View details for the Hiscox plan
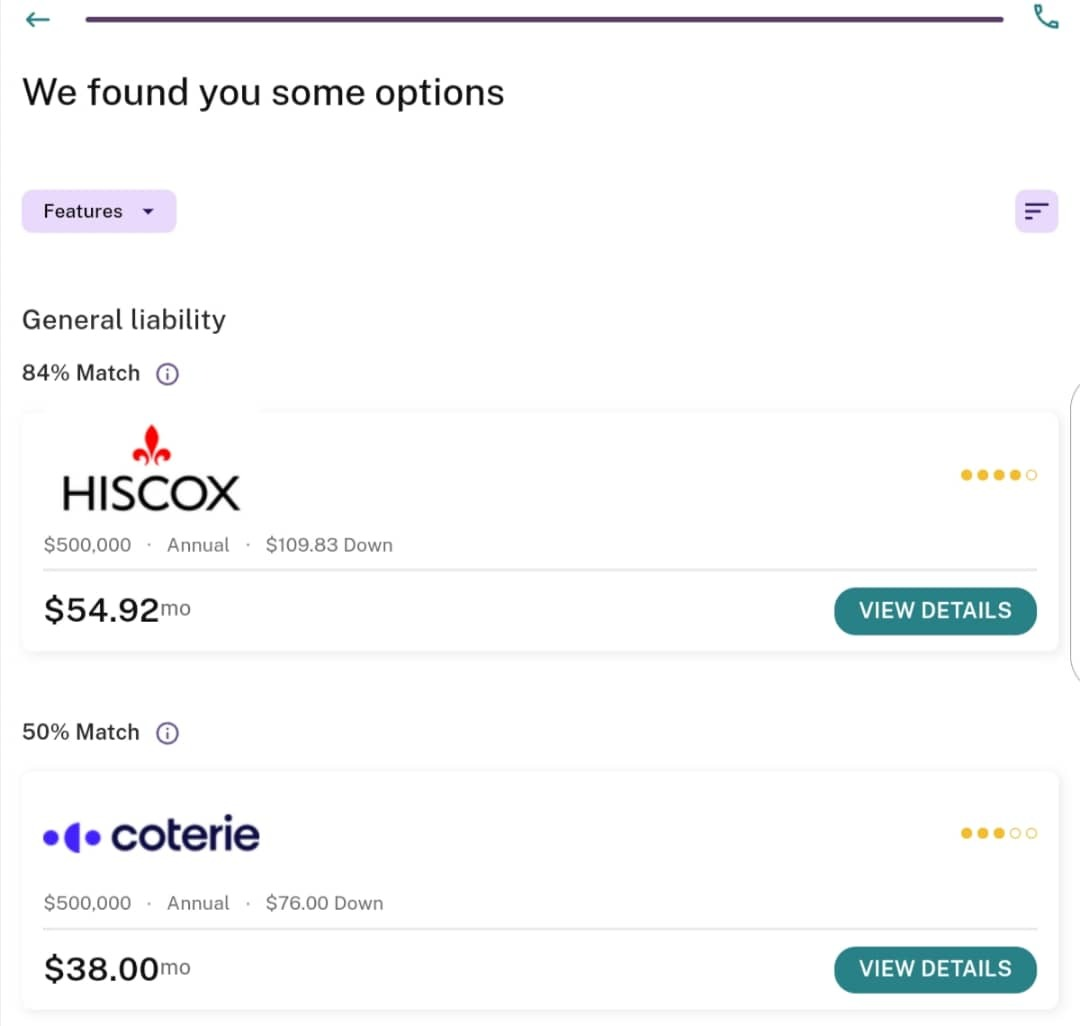Screen dimensions: 1080x1026 pos(935,611)
